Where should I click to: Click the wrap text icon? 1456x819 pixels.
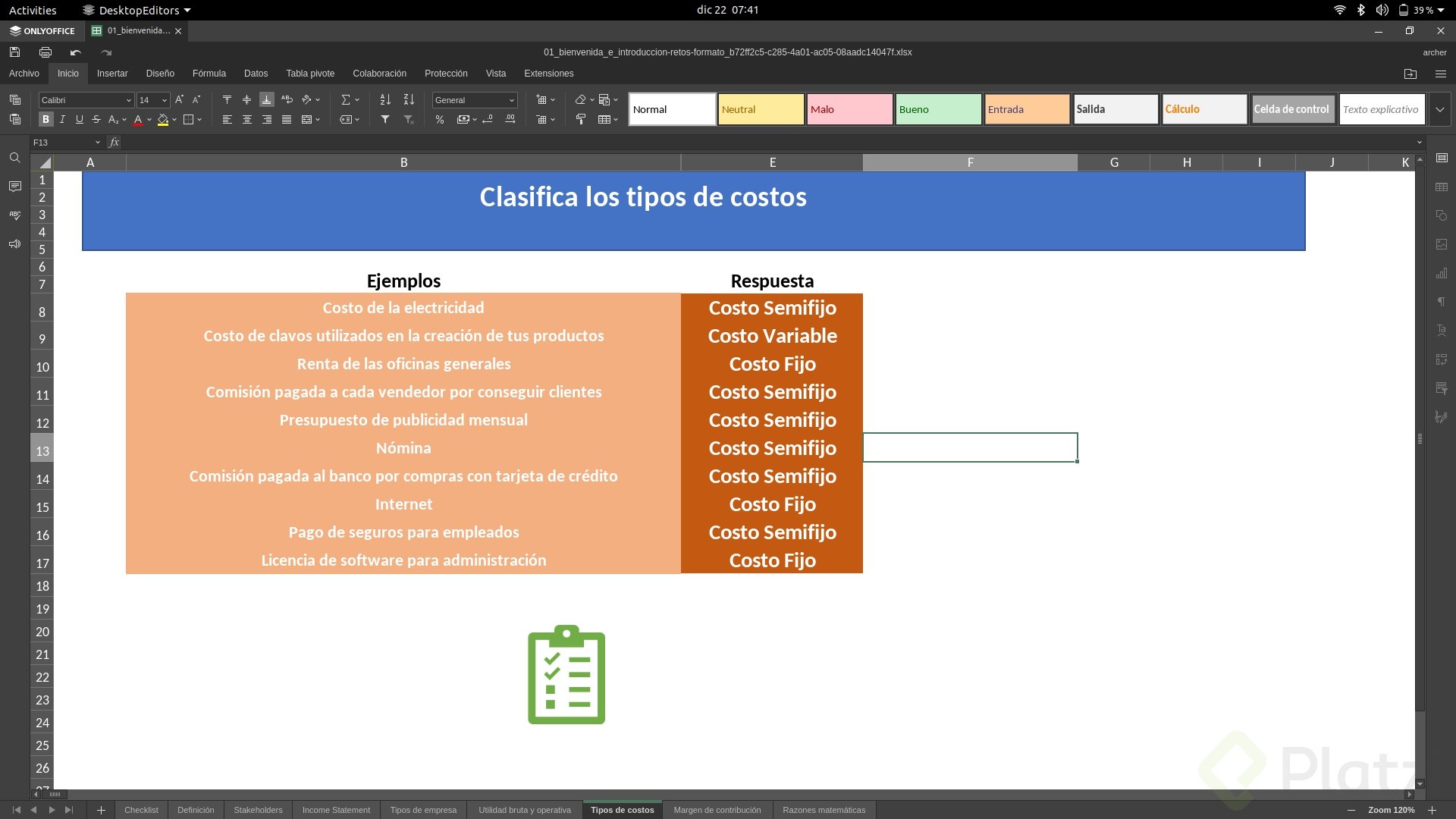(287, 100)
